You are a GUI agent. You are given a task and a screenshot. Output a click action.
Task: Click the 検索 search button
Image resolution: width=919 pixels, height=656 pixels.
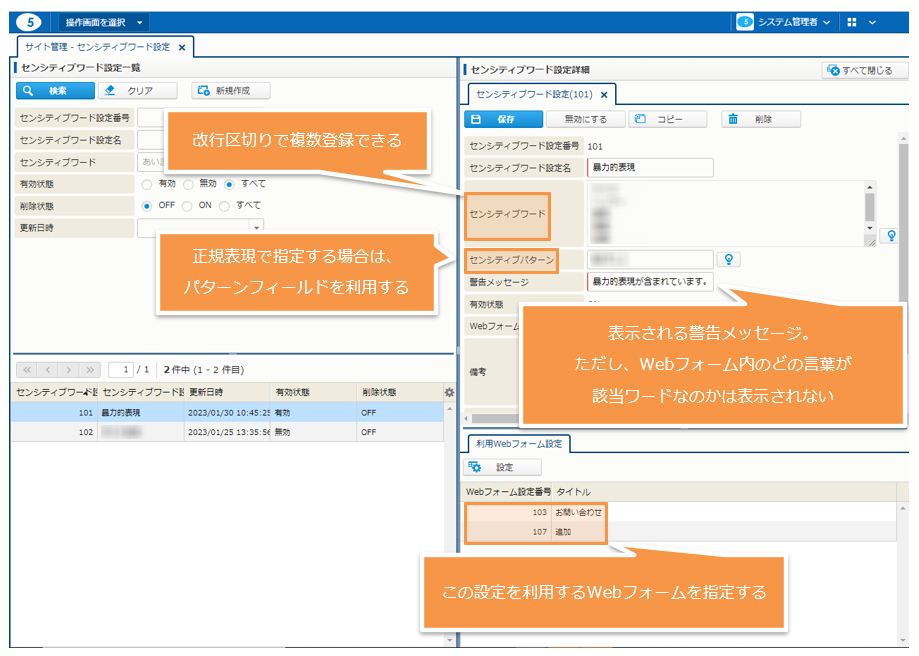pos(55,91)
